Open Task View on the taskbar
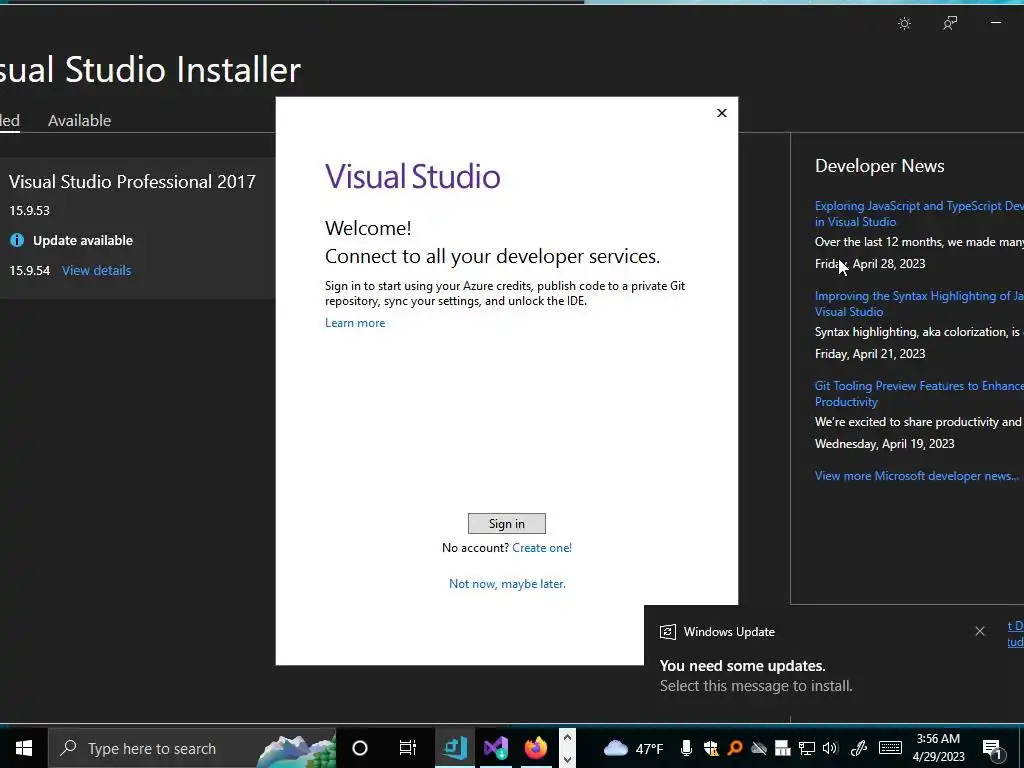The height and width of the screenshot is (768, 1024). click(408, 748)
